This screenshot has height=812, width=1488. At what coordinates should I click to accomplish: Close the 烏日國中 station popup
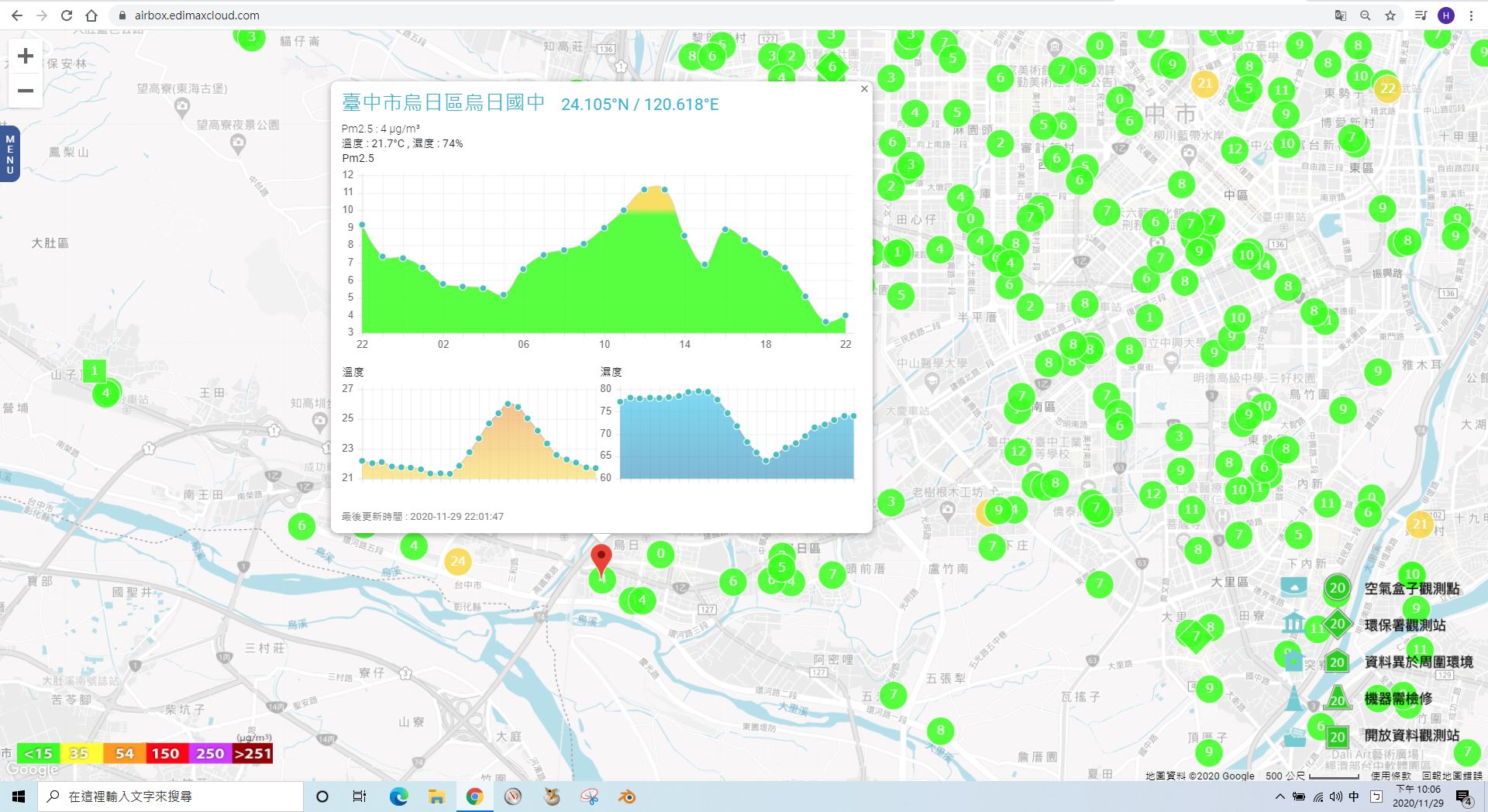click(x=864, y=89)
